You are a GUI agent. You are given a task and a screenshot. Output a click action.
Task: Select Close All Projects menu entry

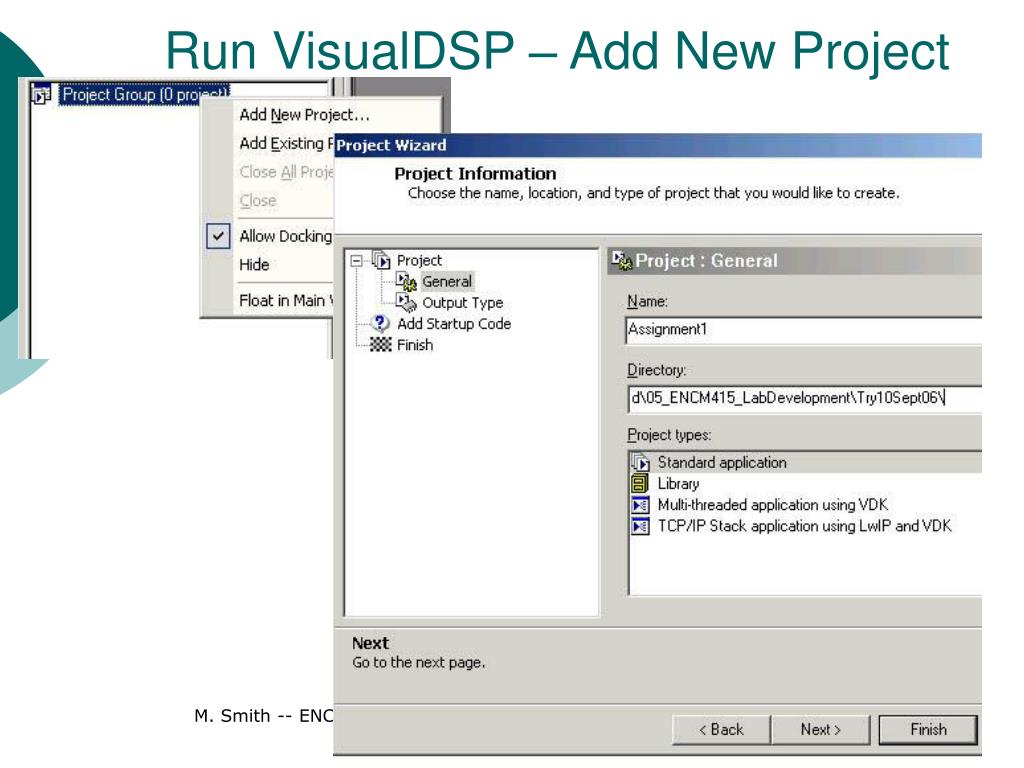pos(286,172)
